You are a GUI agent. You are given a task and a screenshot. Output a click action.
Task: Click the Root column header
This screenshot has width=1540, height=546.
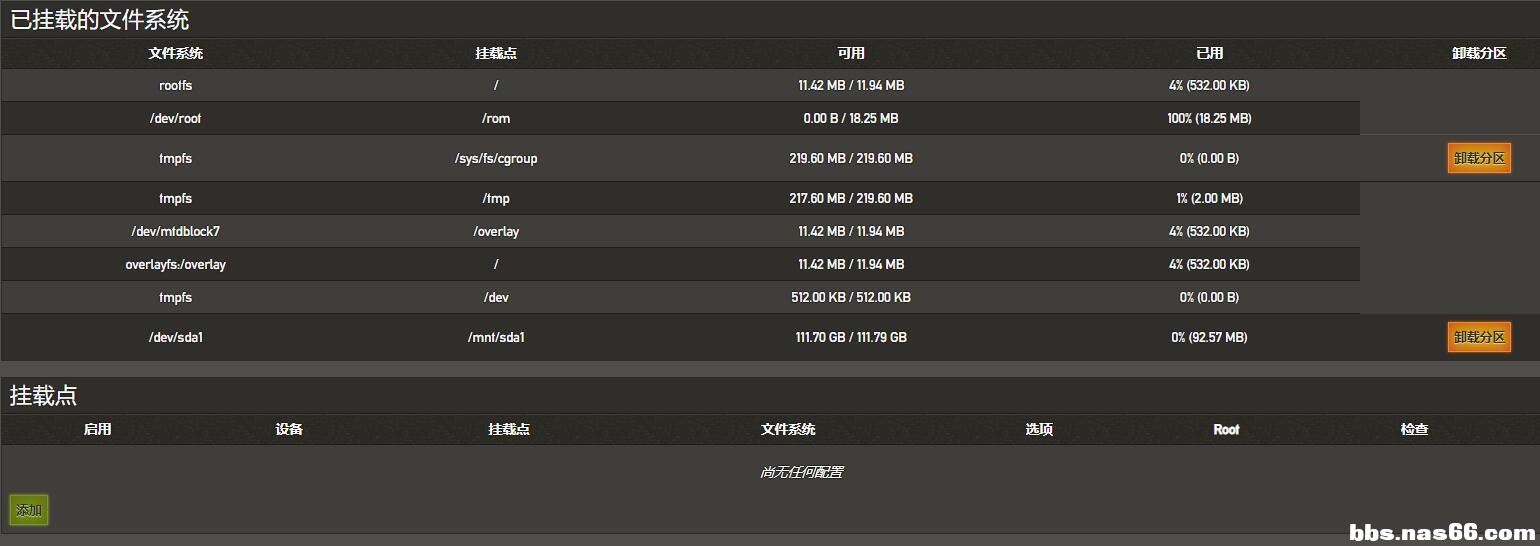click(1226, 429)
